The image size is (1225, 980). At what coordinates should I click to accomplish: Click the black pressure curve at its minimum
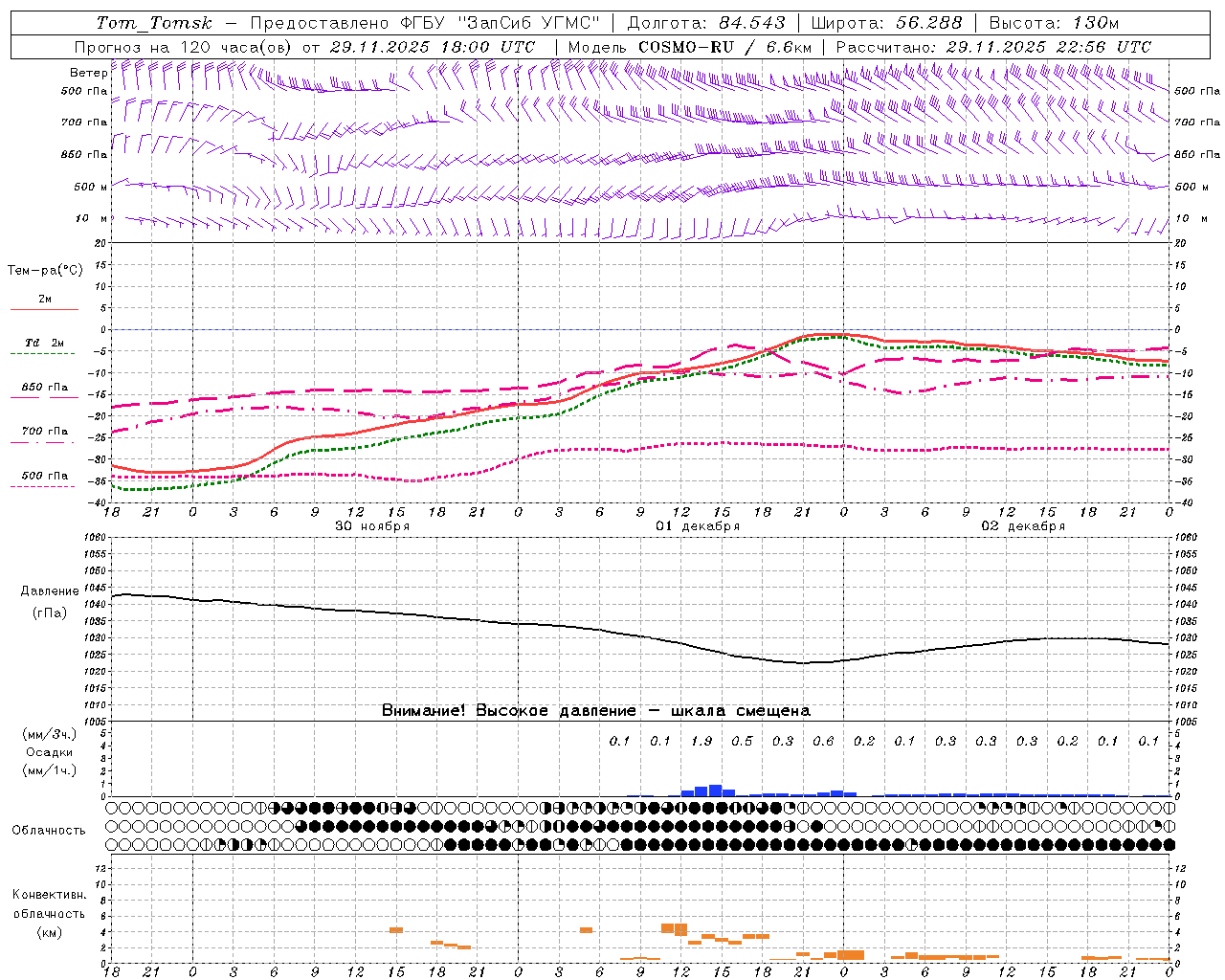(x=804, y=662)
